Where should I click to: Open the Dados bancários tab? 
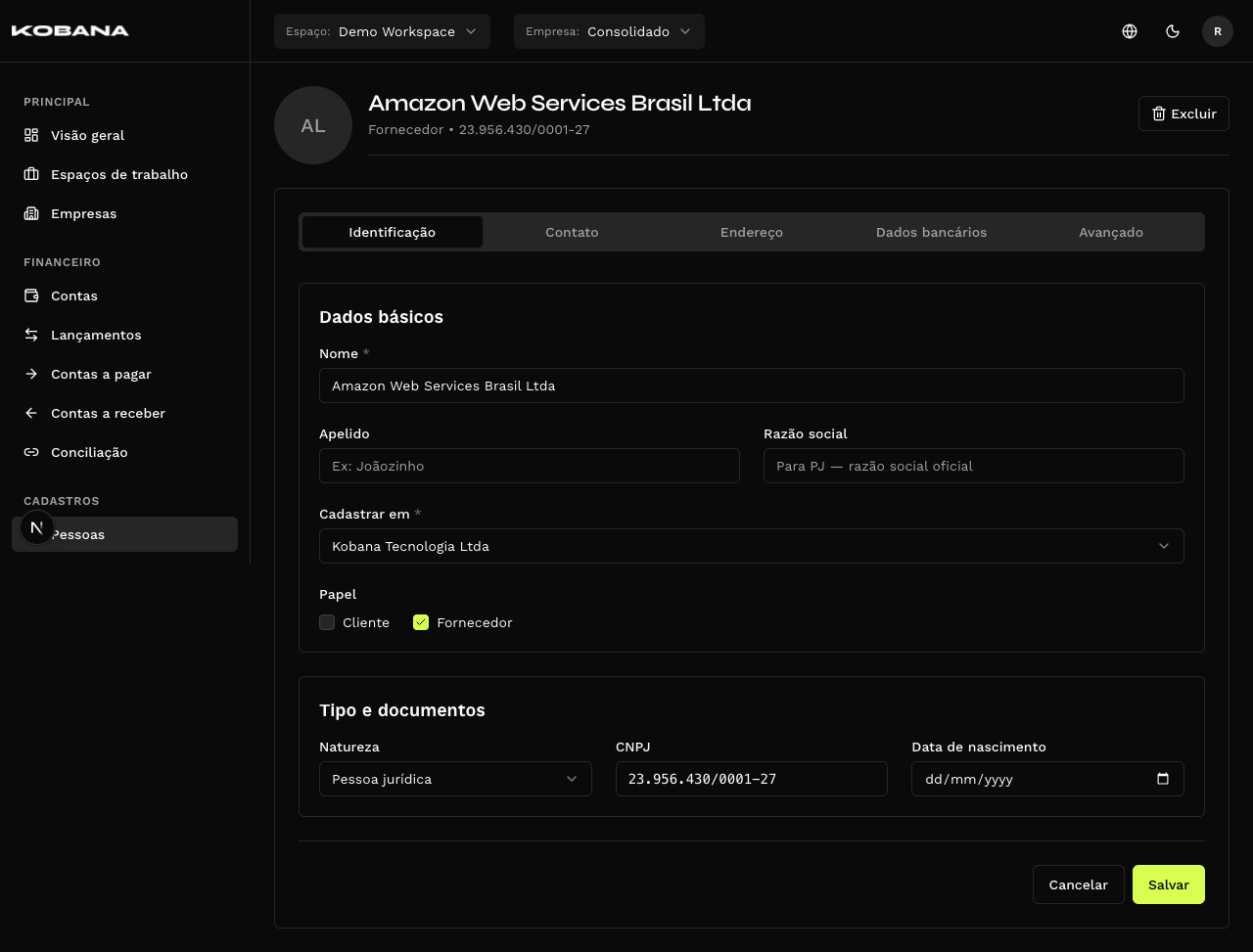(931, 232)
